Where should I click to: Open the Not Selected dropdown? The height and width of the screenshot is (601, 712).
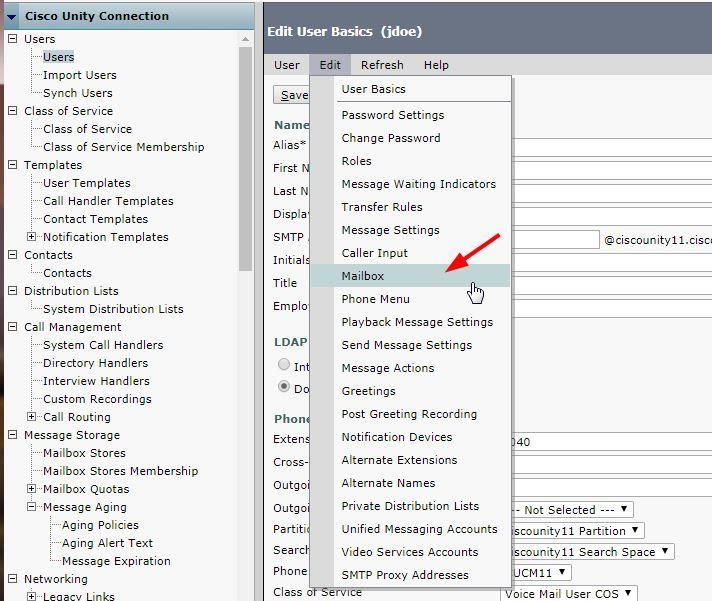(571, 509)
